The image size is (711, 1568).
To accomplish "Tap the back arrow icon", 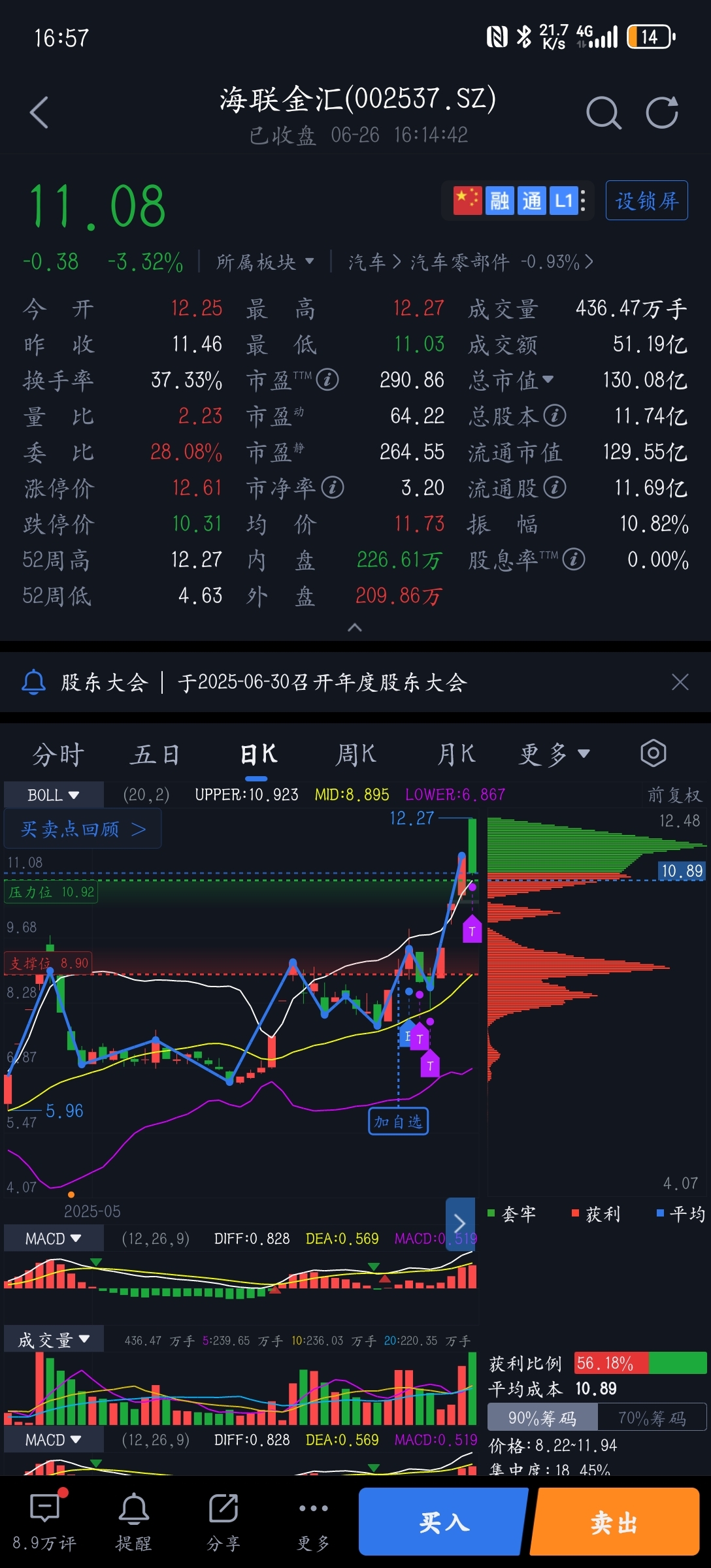I will pyautogui.click(x=39, y=112).
